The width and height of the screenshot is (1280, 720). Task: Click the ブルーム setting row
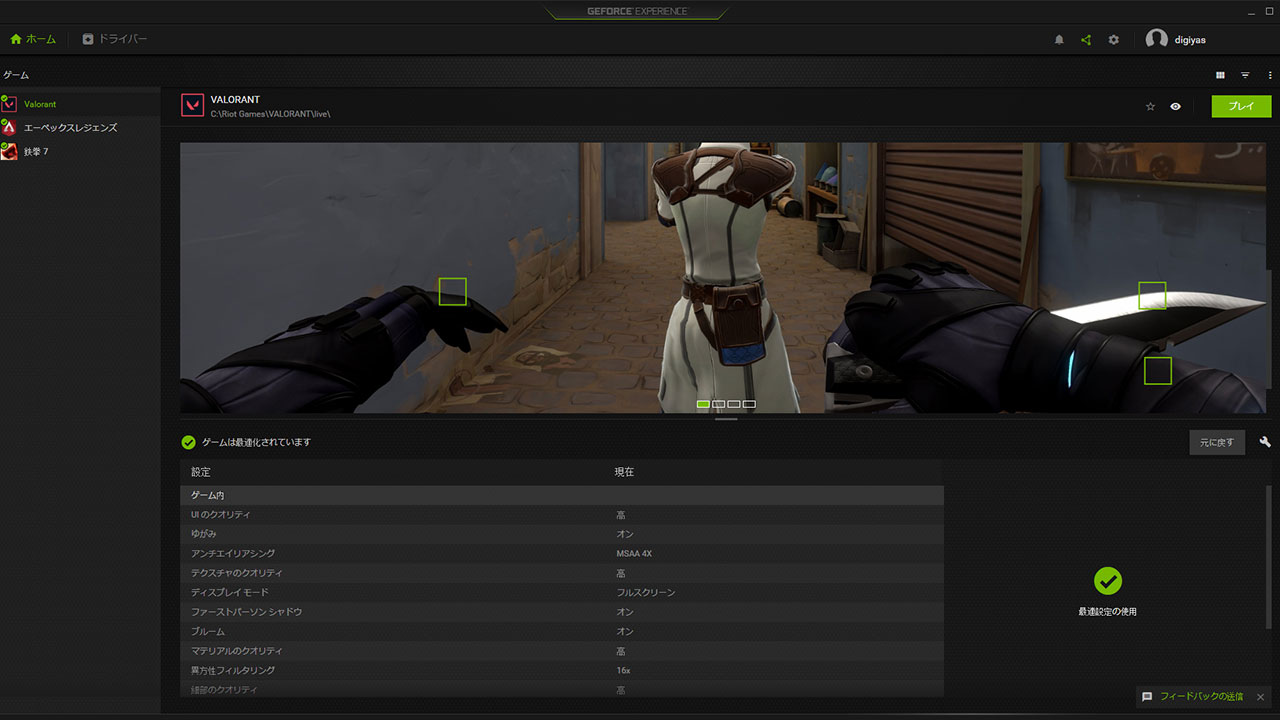(562, 632)
